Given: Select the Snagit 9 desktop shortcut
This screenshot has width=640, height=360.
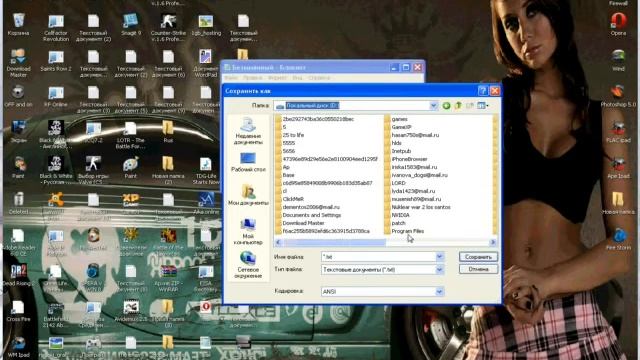Looking at the screenshot, I should coord(131,24).
